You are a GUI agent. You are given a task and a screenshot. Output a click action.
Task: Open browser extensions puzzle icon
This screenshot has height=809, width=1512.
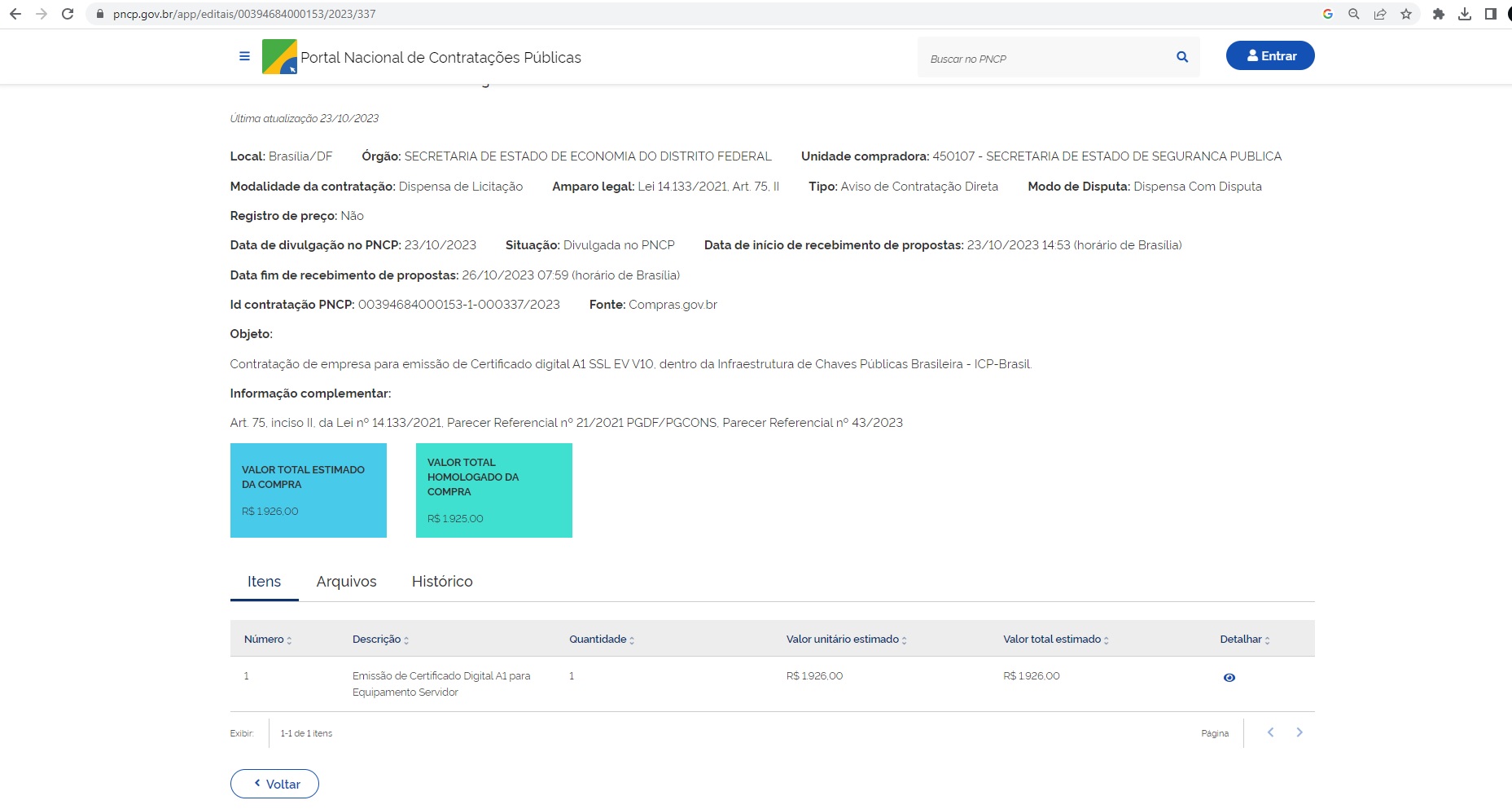point(1439,14)
